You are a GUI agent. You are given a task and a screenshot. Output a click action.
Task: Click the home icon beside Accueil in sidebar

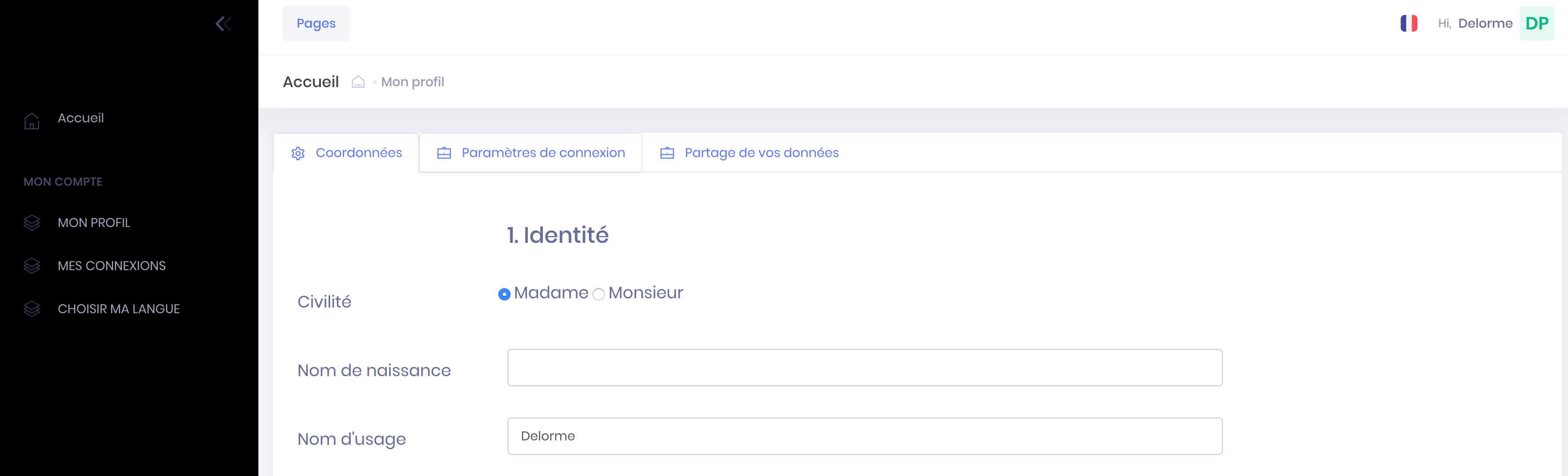coord(32,121)
